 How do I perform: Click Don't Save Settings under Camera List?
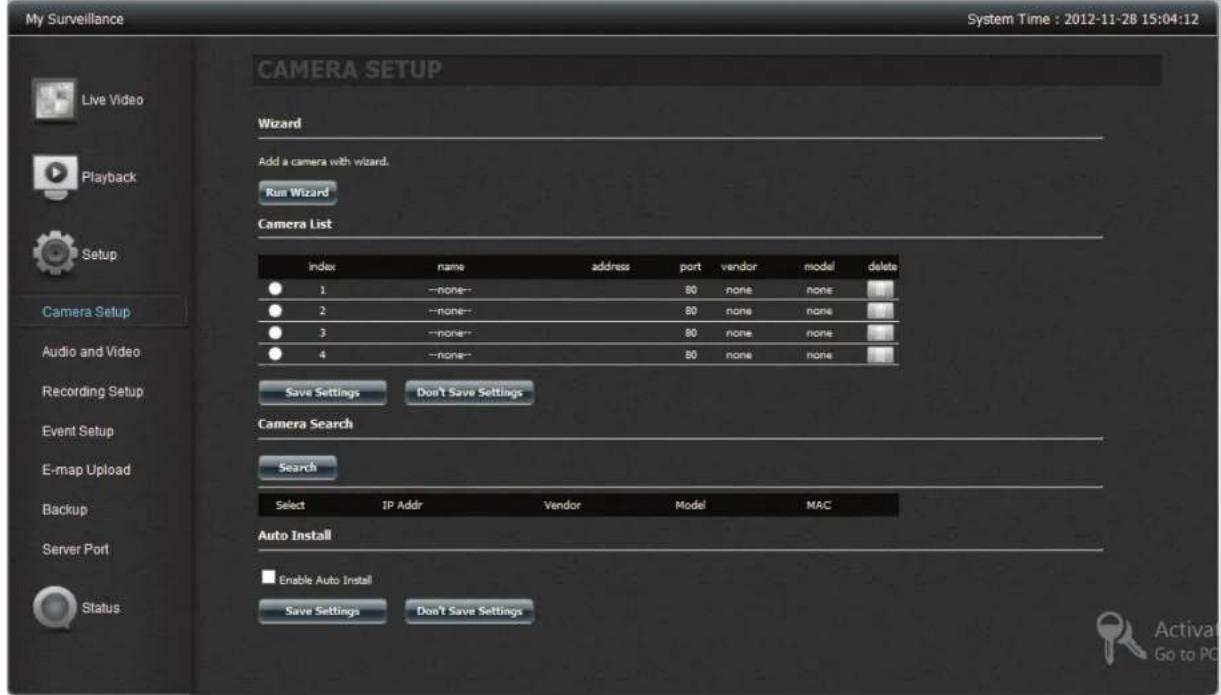[x=469, y=393]
